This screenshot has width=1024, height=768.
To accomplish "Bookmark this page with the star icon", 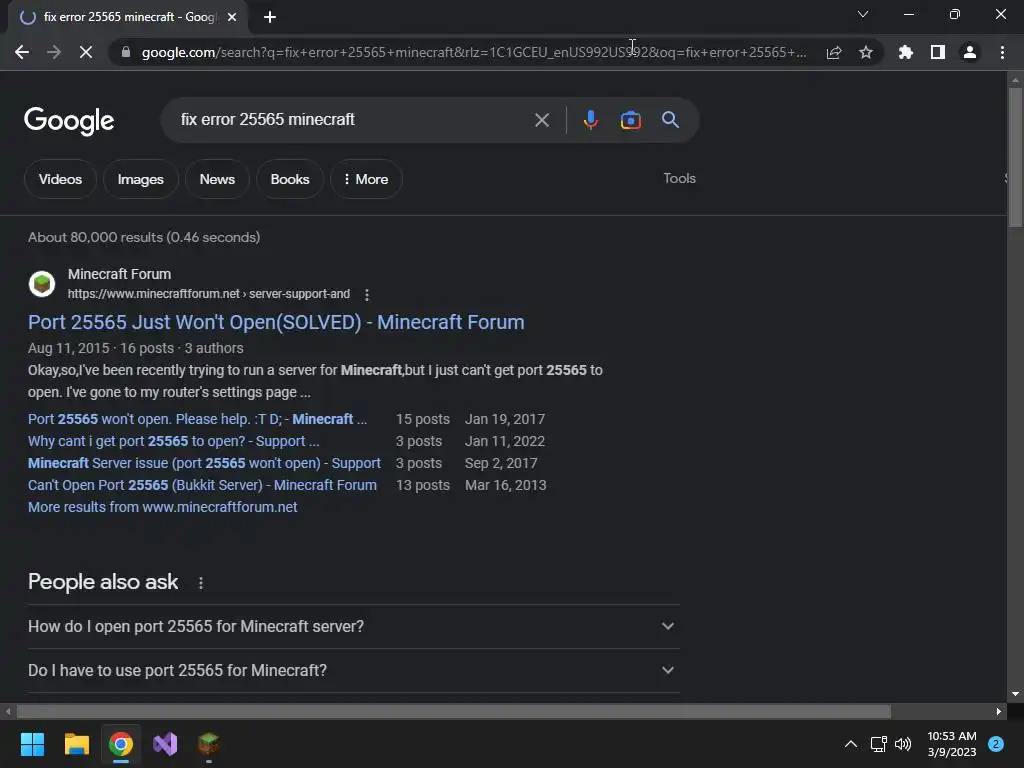I will [866, 52].
